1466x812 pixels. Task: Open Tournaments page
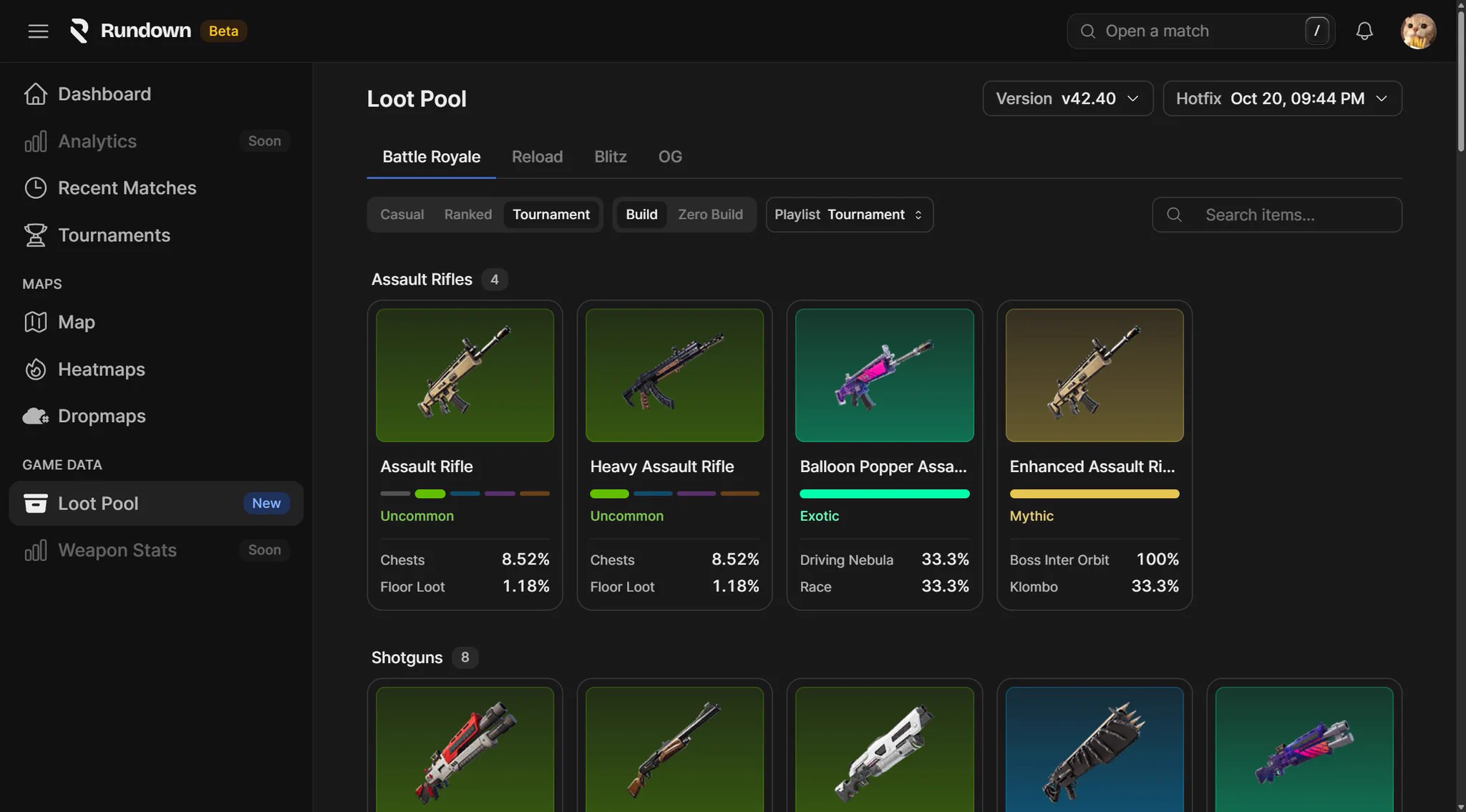(156, 235)
